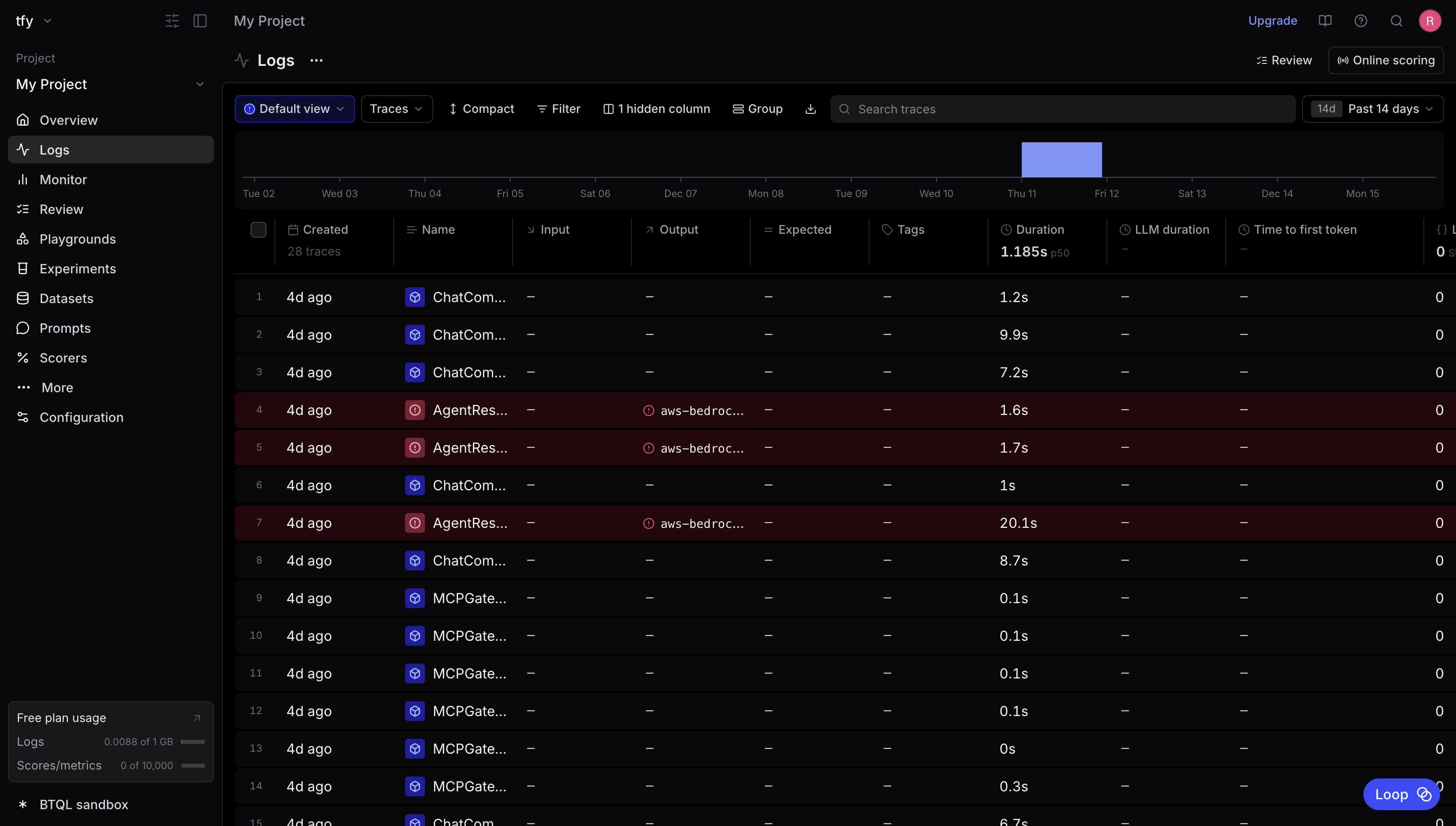Go to Monitor in the sidebar
This screenshot has height=826, width=1456.
click(63, 180)
